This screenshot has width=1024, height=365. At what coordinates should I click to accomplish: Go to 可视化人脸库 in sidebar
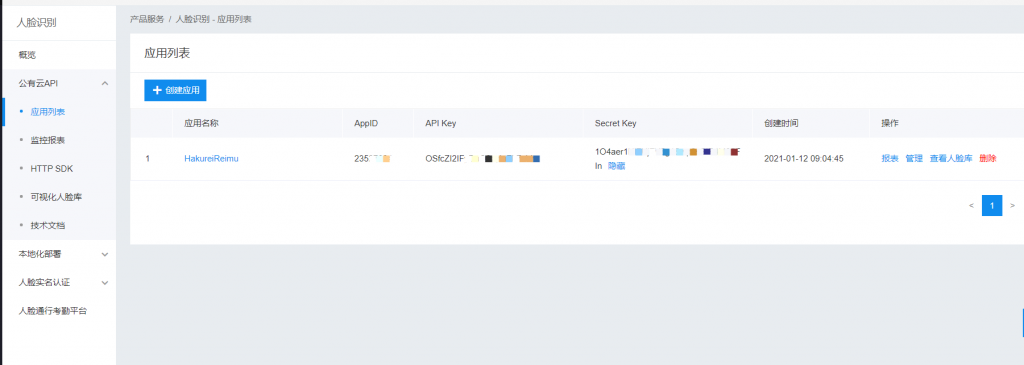click(56, 197)
